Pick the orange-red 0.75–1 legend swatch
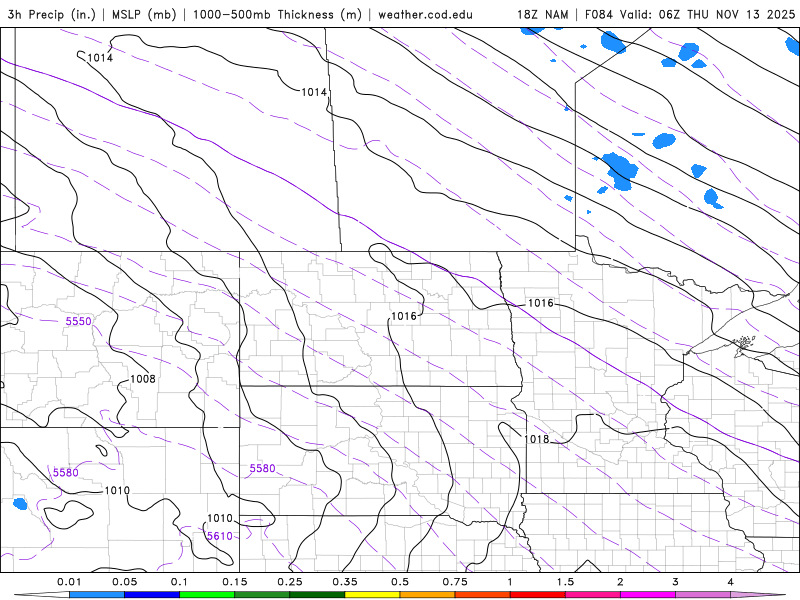Image resolution: width=800 pixels, height=600 pixels. tap(483, 595)
